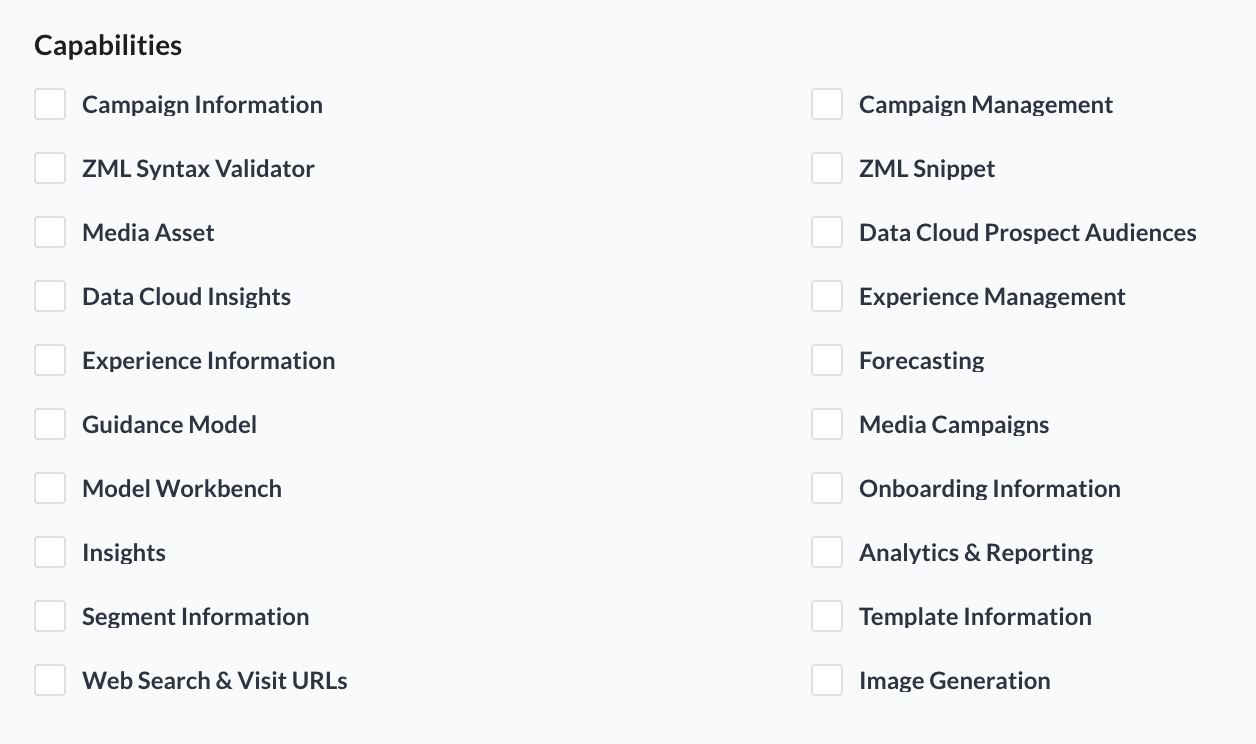Screen dimensions: 1256x744
Task: Check Web Search & Visit URLs
Action: pos(50,680)
